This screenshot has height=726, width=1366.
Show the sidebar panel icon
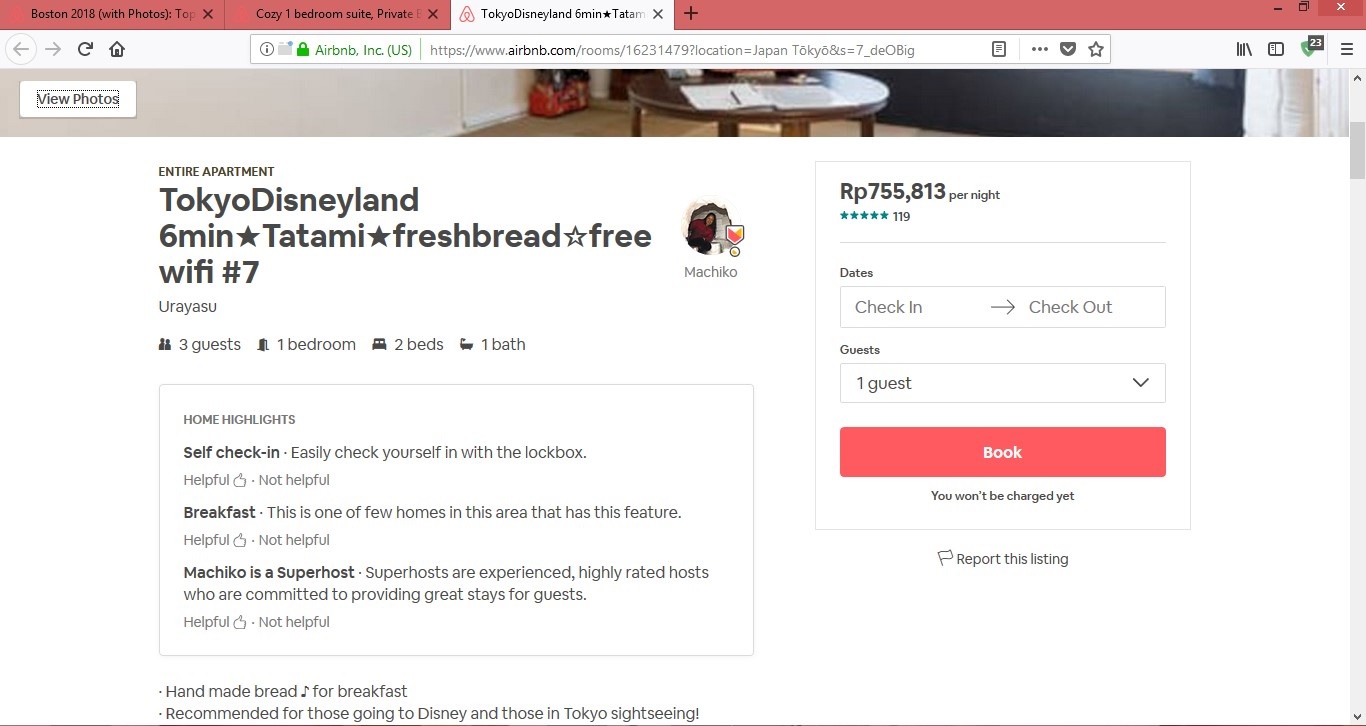(1276, 49)
